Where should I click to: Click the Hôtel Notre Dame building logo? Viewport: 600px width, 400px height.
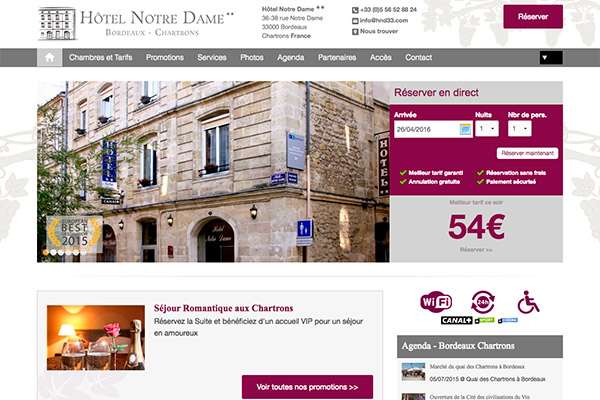pyautogui.click(x=57, y=24)
